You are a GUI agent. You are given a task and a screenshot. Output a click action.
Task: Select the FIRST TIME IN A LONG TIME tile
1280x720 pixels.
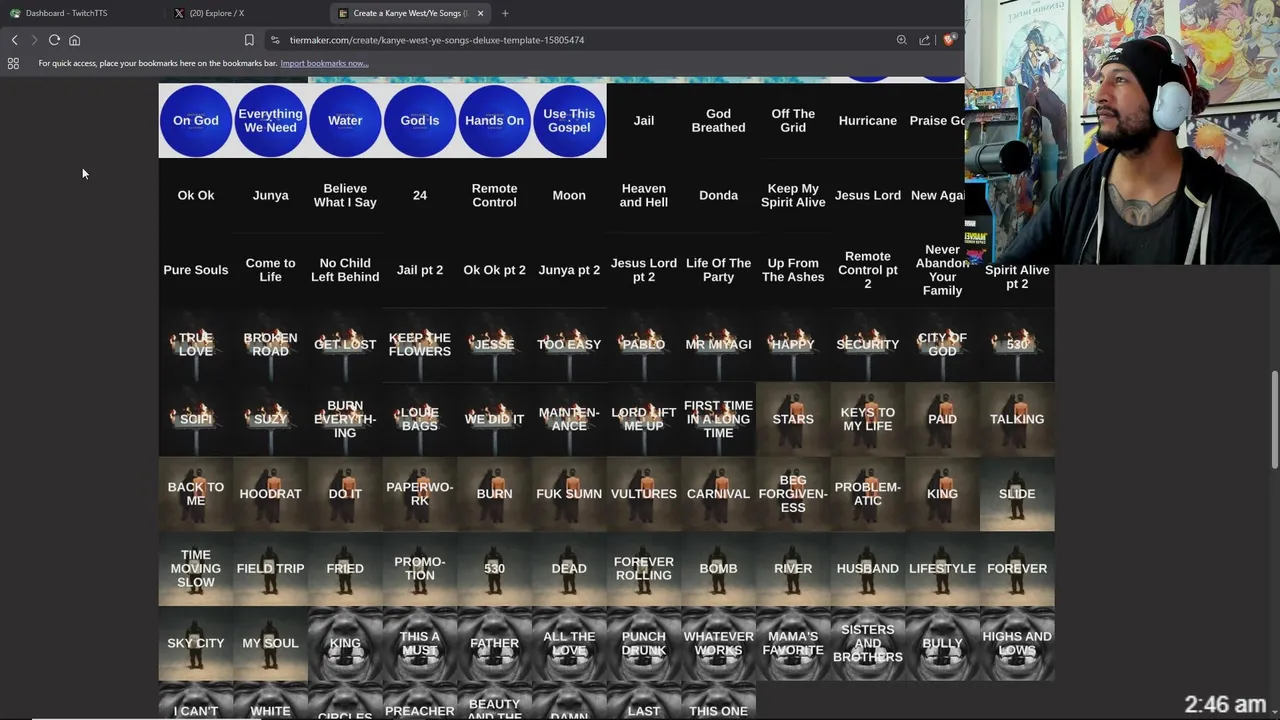click(x=718, y=419)
